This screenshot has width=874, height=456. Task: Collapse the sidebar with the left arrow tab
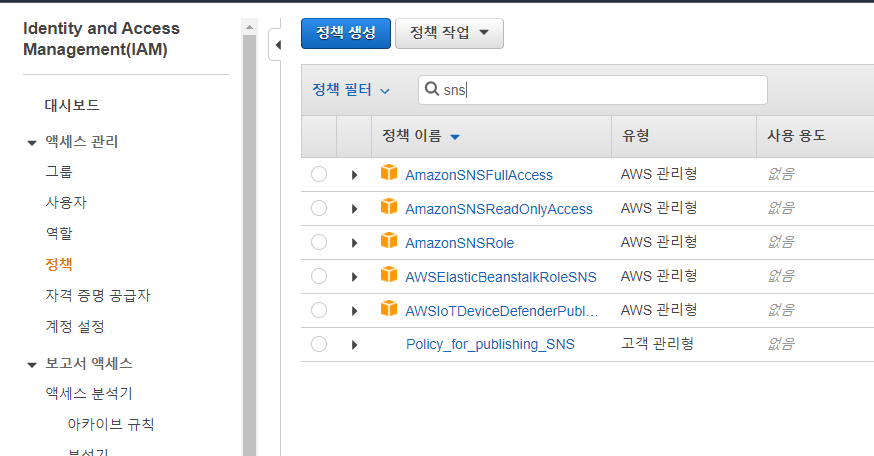point(276,45)
